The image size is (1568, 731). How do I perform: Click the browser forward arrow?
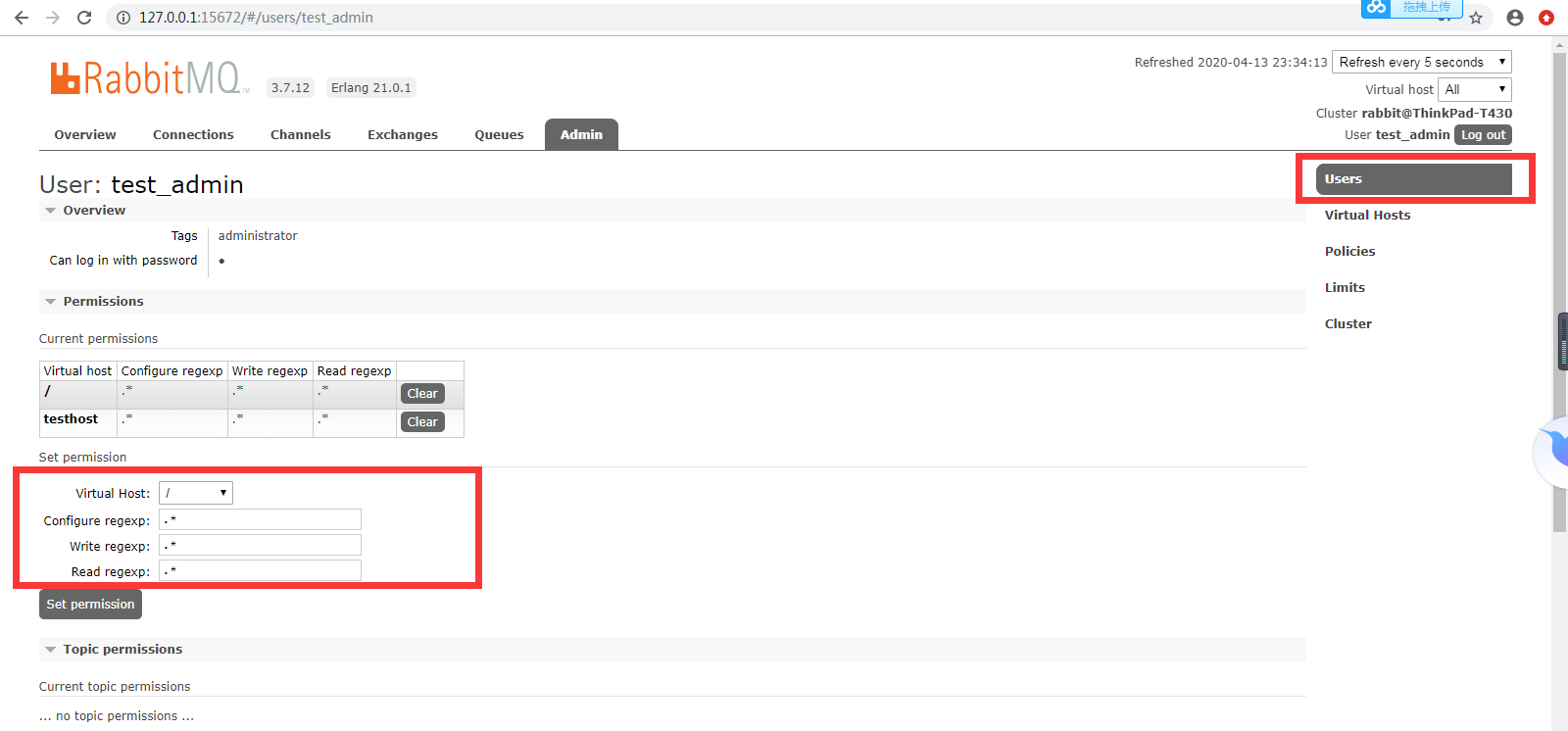click(x=53, y=18)
